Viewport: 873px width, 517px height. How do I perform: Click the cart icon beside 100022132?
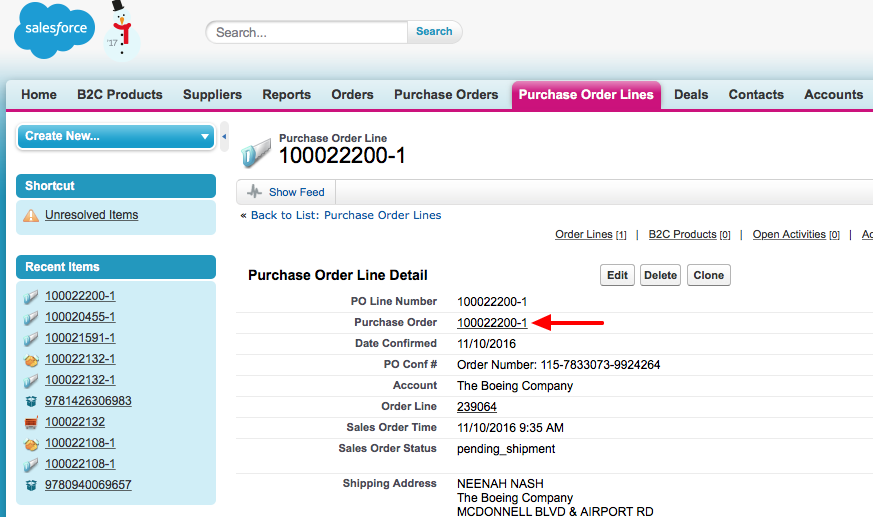click(x=31, y=422)
